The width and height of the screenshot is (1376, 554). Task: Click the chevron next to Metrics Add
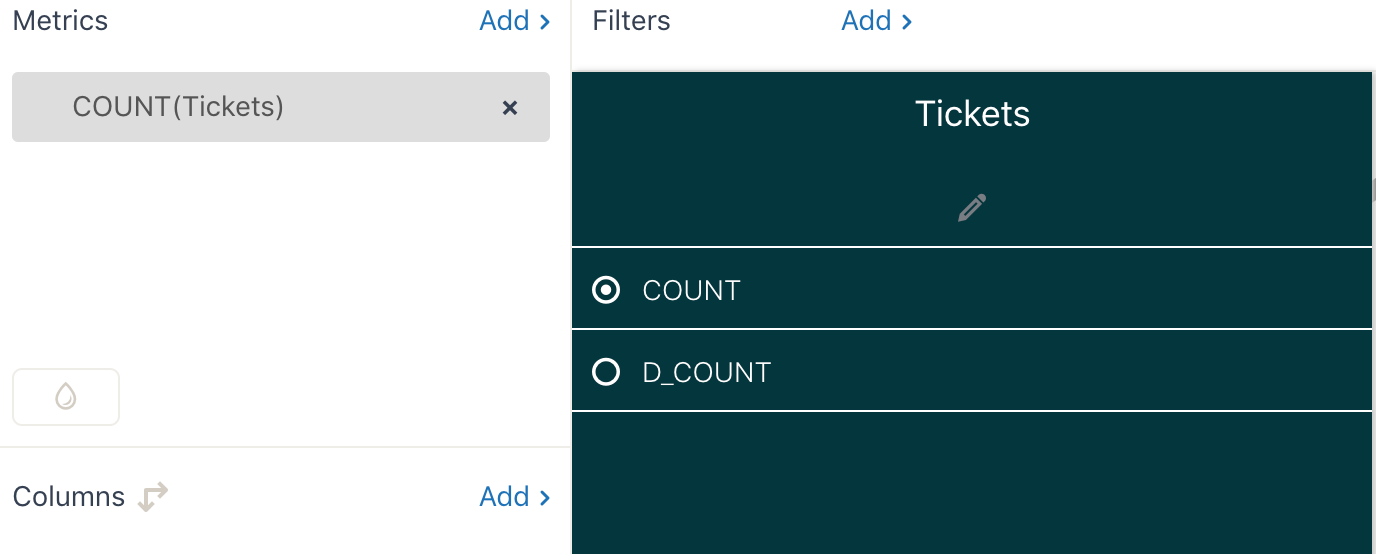(545, 21)
